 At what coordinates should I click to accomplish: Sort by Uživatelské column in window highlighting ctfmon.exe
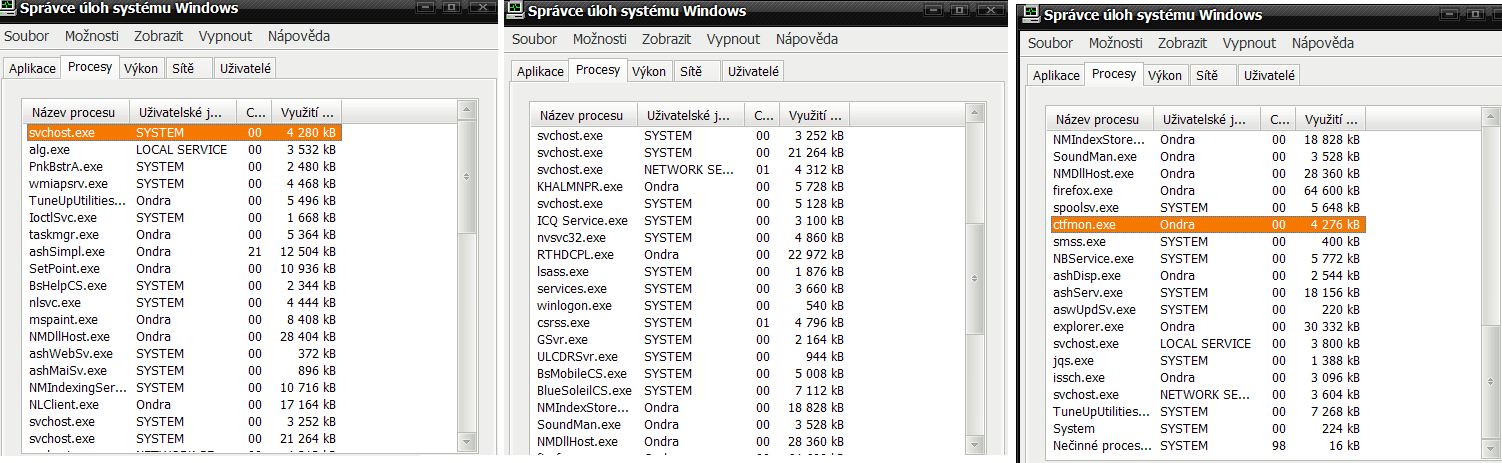(1206, 119)
